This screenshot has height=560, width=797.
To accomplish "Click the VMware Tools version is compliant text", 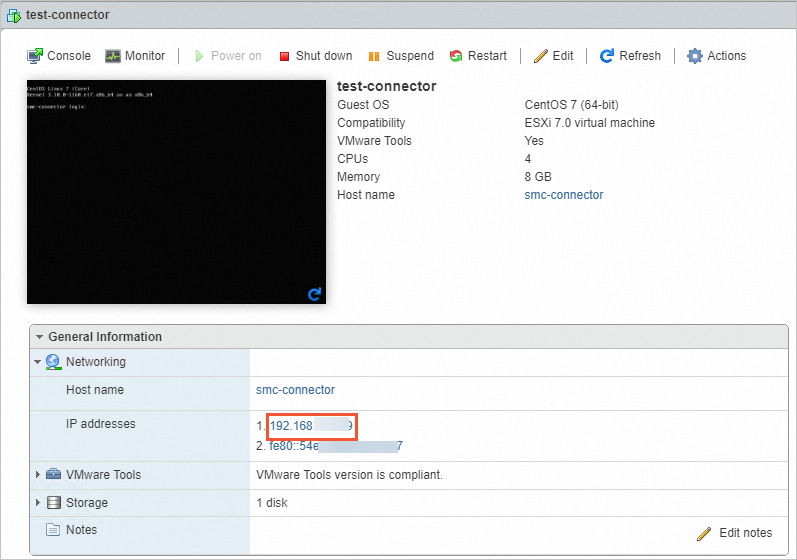I will (349, 475).
